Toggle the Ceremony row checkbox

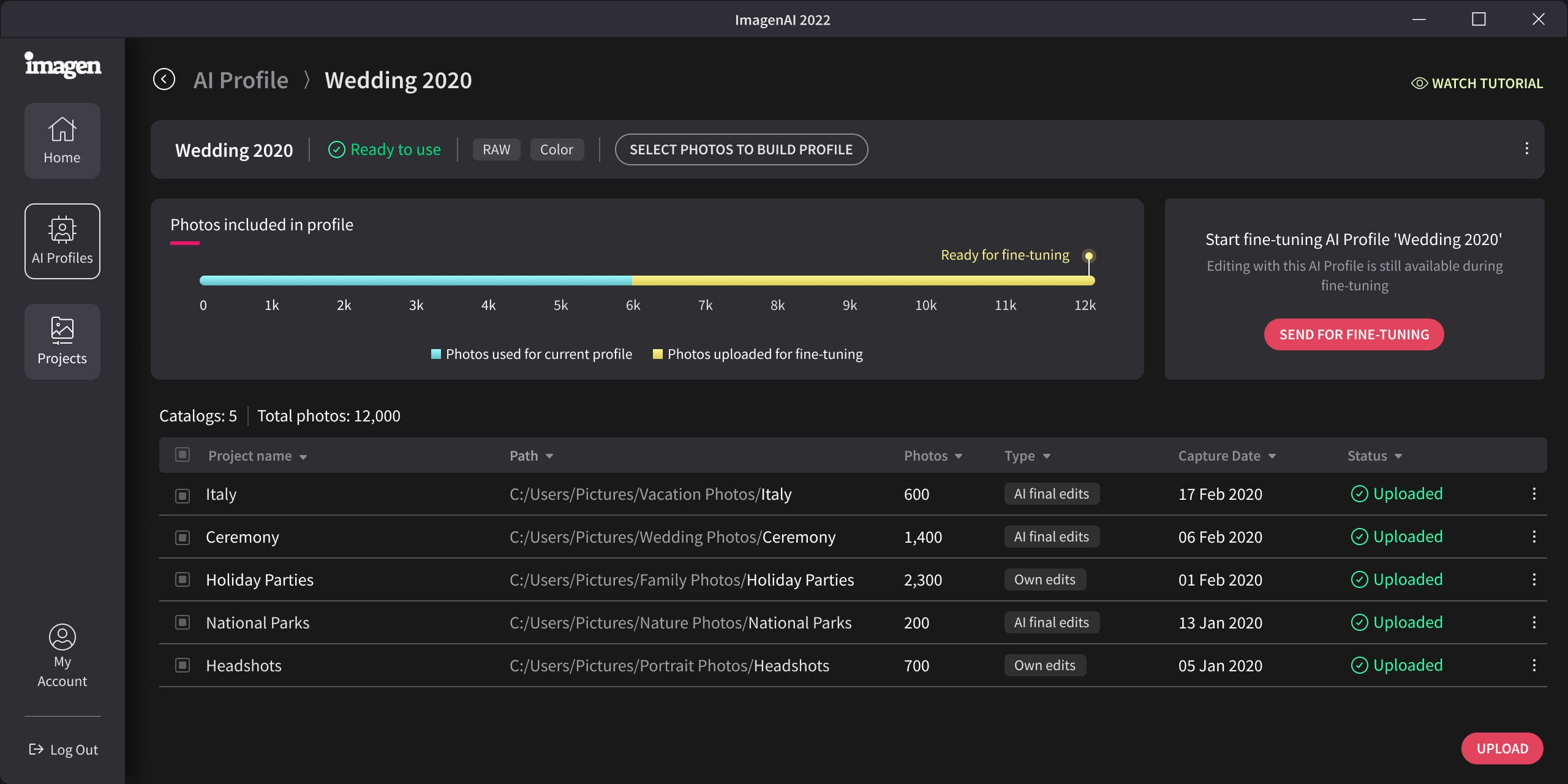pyautogui.click(x=182, y=537)
